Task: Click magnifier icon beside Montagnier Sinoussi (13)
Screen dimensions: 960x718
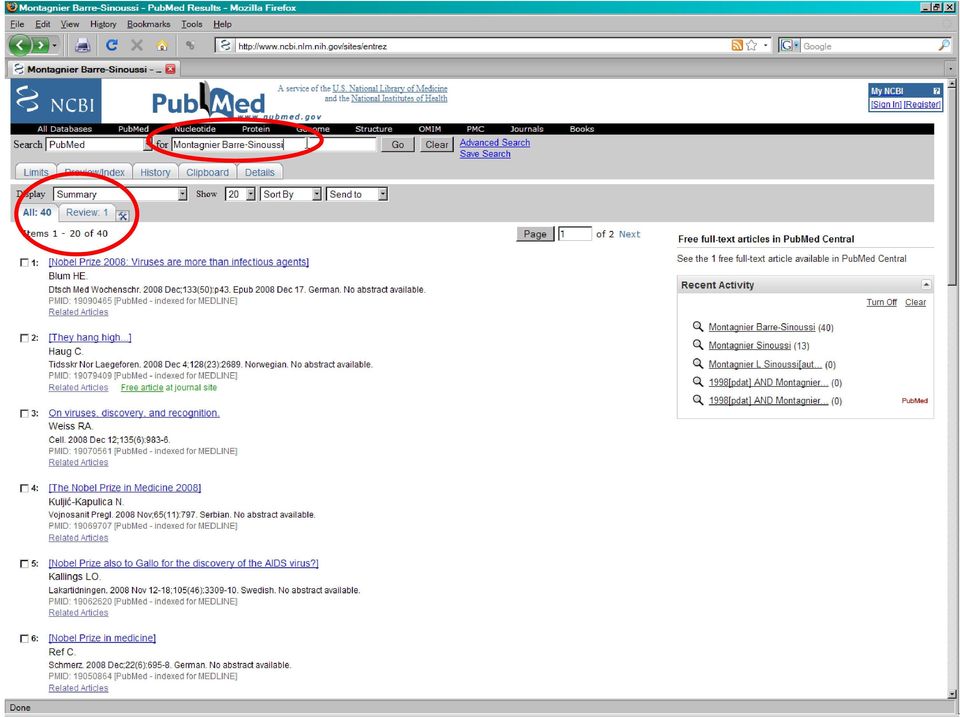Action: [x=697, y=345]
